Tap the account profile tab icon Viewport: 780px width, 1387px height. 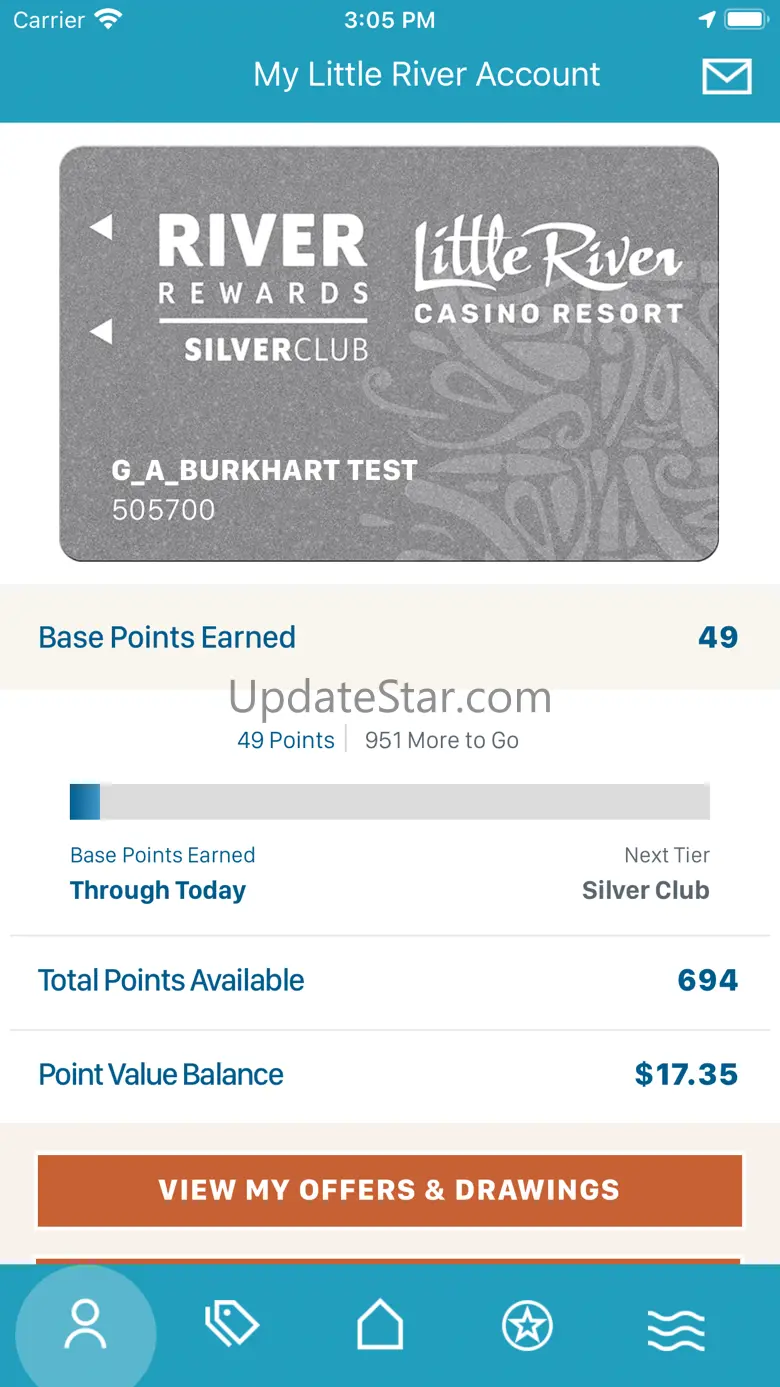tap(85, 1326)
